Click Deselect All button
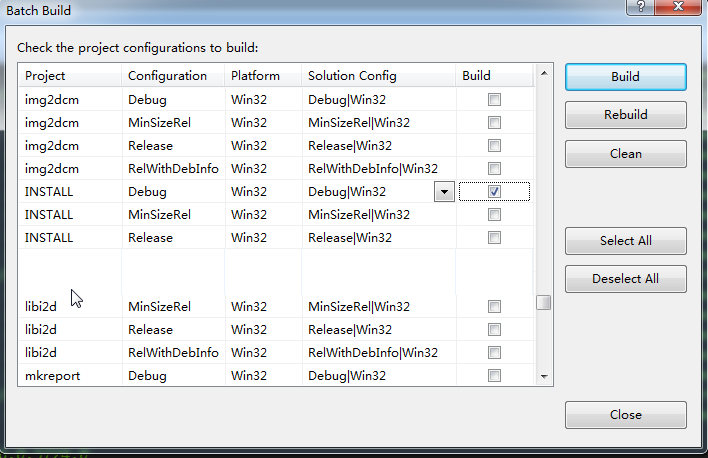708x458 pixels. click(625, 279)
